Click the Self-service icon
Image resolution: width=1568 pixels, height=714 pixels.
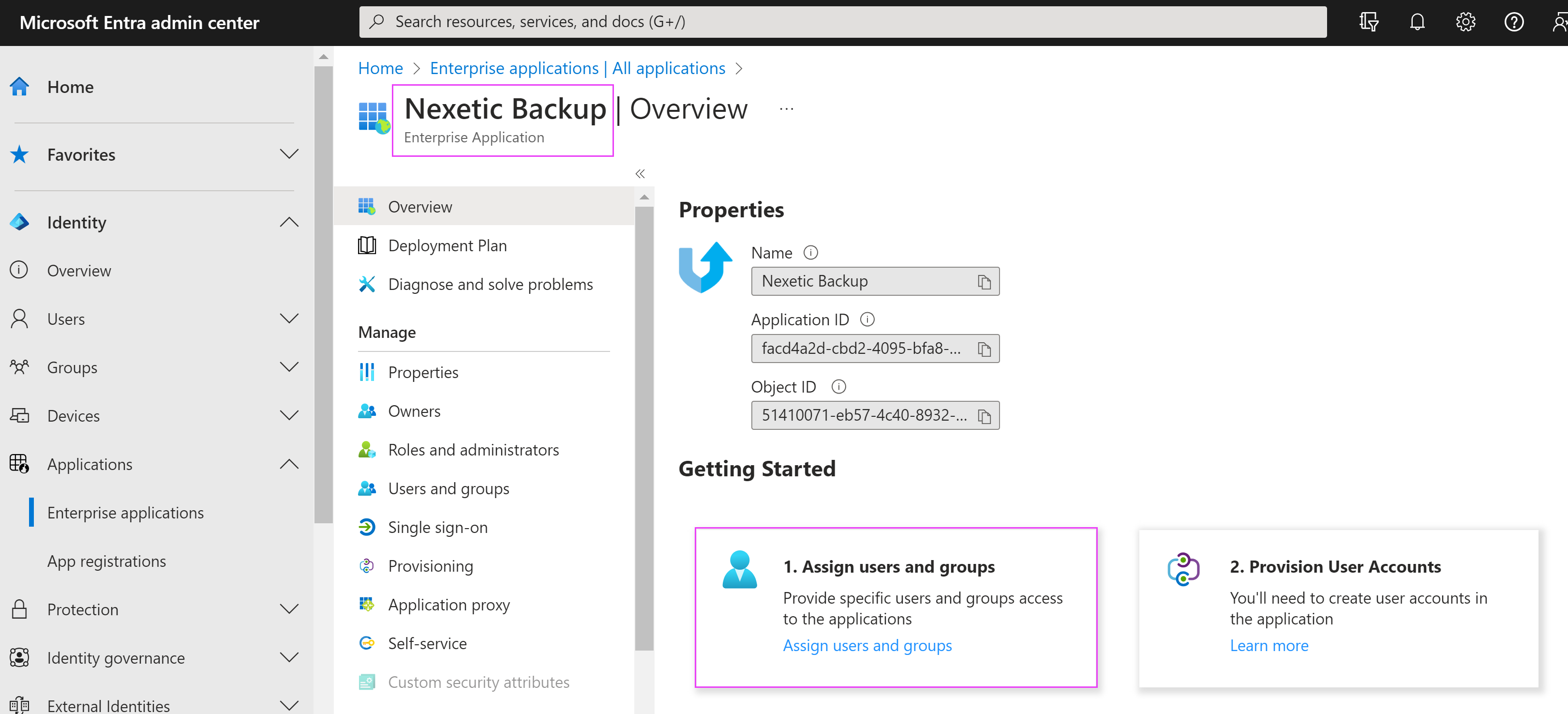tap(366, 643)
